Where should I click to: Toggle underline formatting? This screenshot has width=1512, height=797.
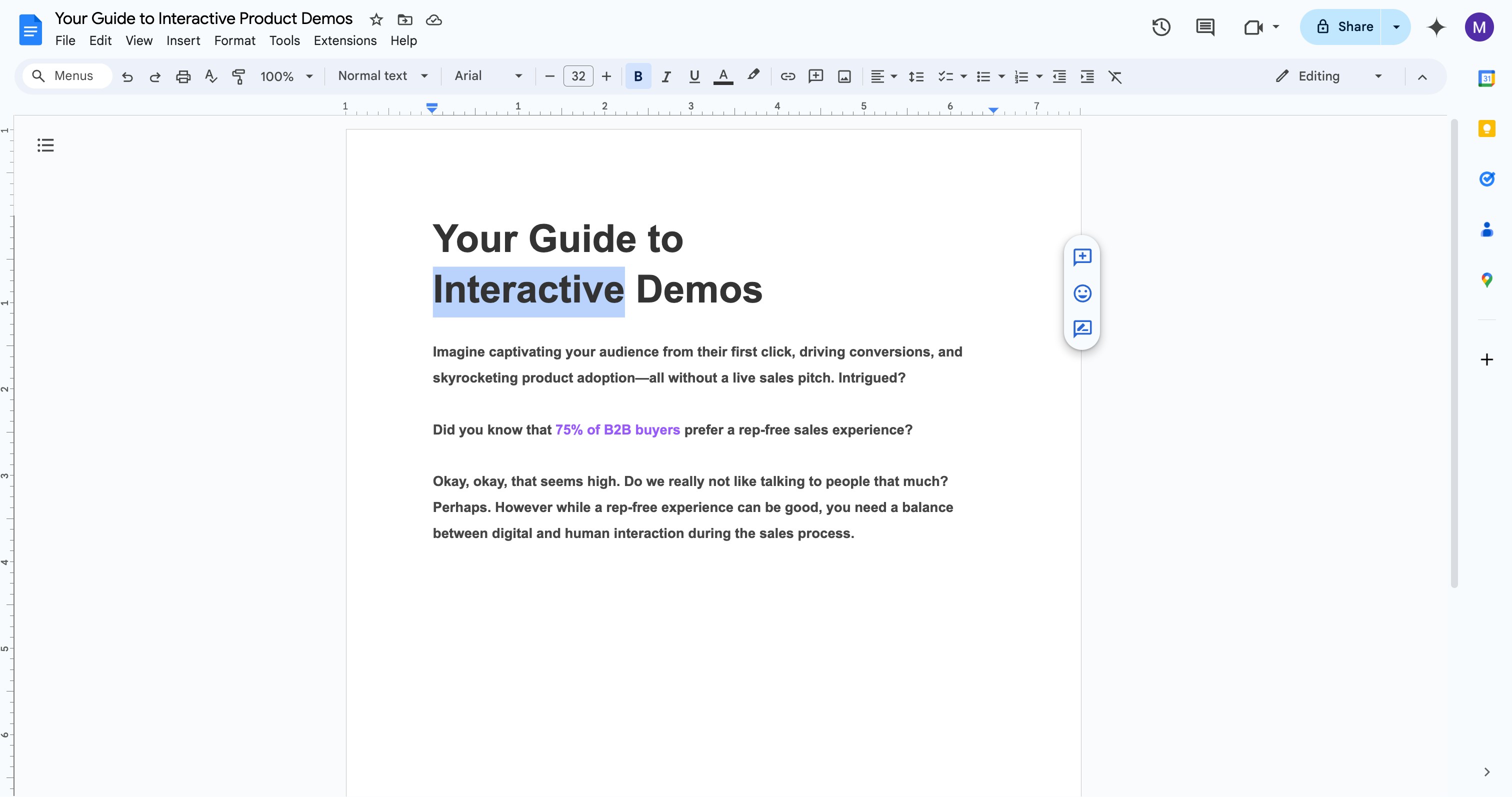(x=694, y=76)
